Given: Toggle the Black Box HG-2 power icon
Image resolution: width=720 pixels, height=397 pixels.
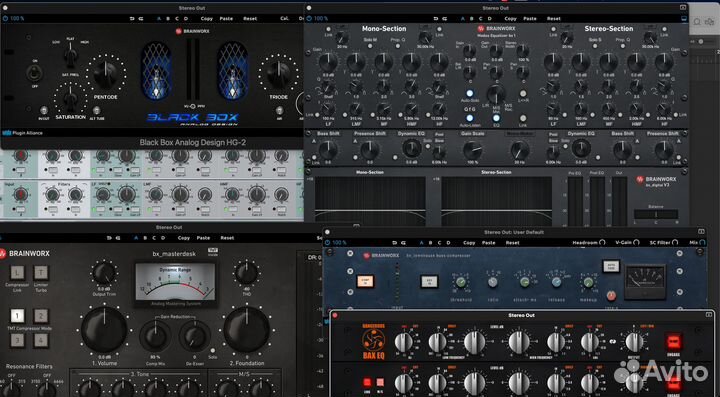Looking at the screenshot, I should tap(5, 19).
